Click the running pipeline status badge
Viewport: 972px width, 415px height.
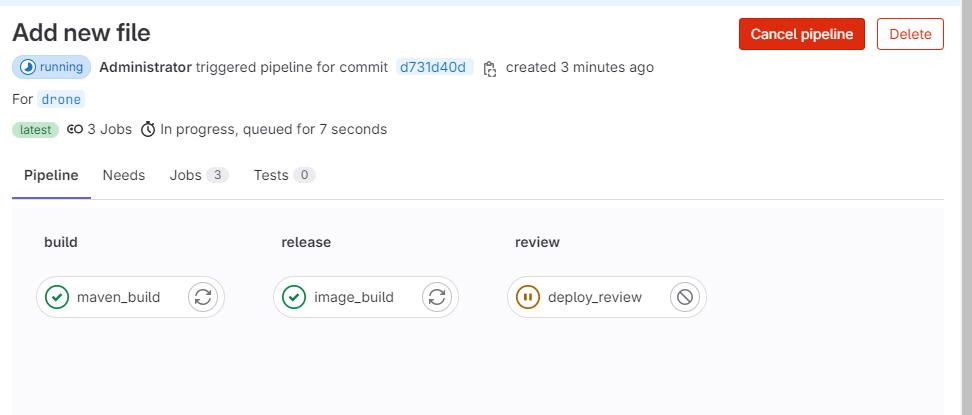point(51,67)
